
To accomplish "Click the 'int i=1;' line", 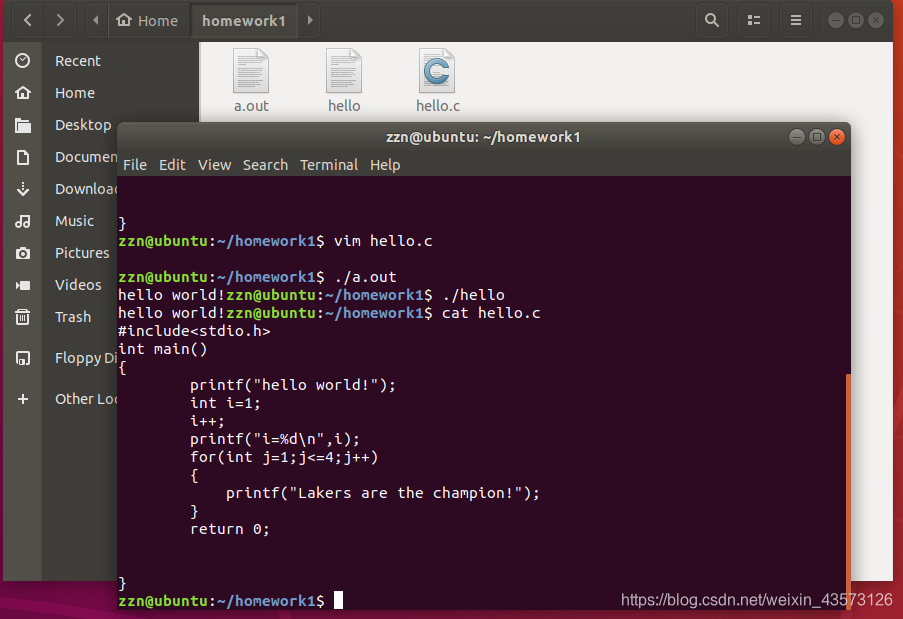I will click(x=225, y=403).
